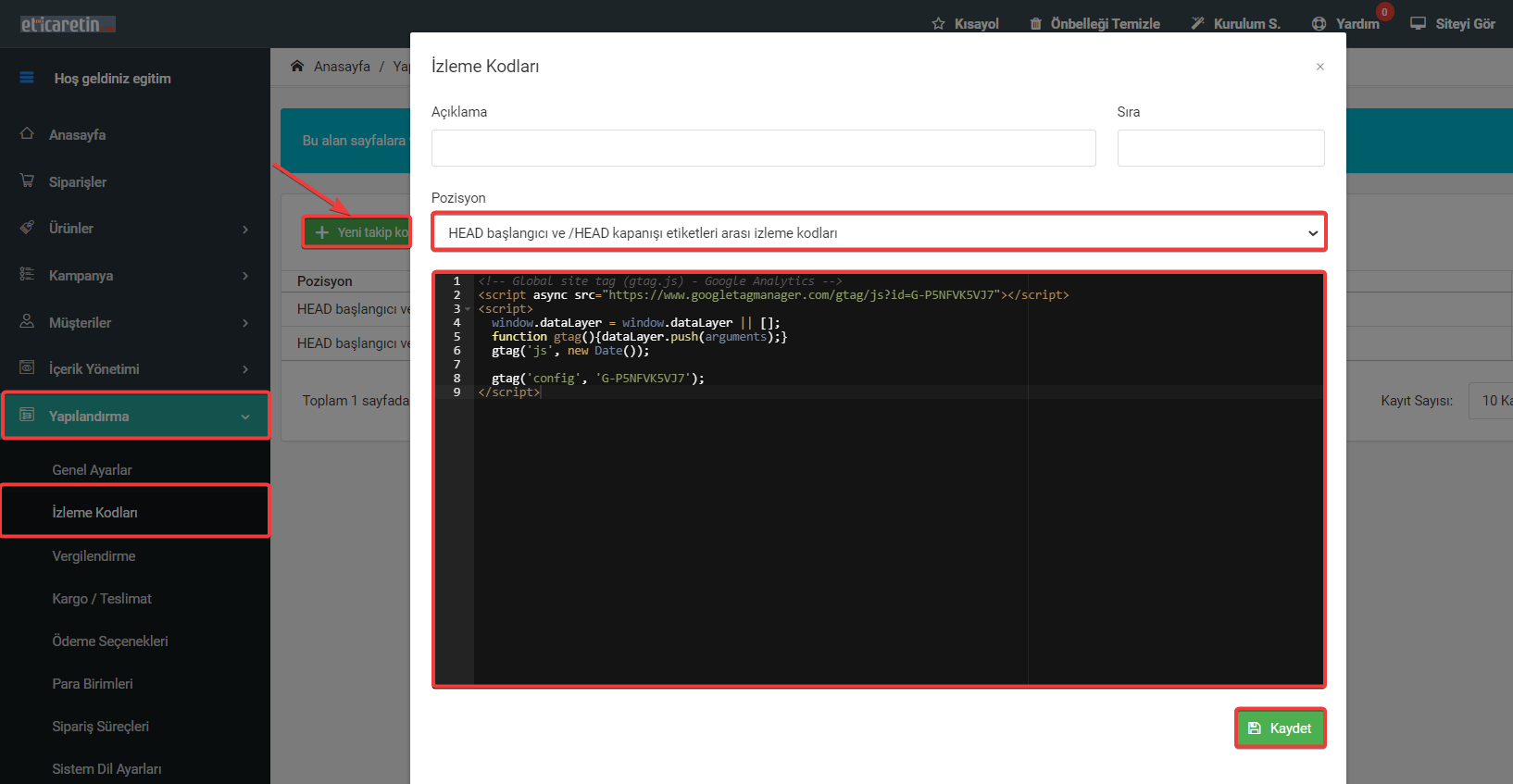Click line number 8 in the editor gutter
The height and width of the screenshot is (784, 1513).
[456, 379]
